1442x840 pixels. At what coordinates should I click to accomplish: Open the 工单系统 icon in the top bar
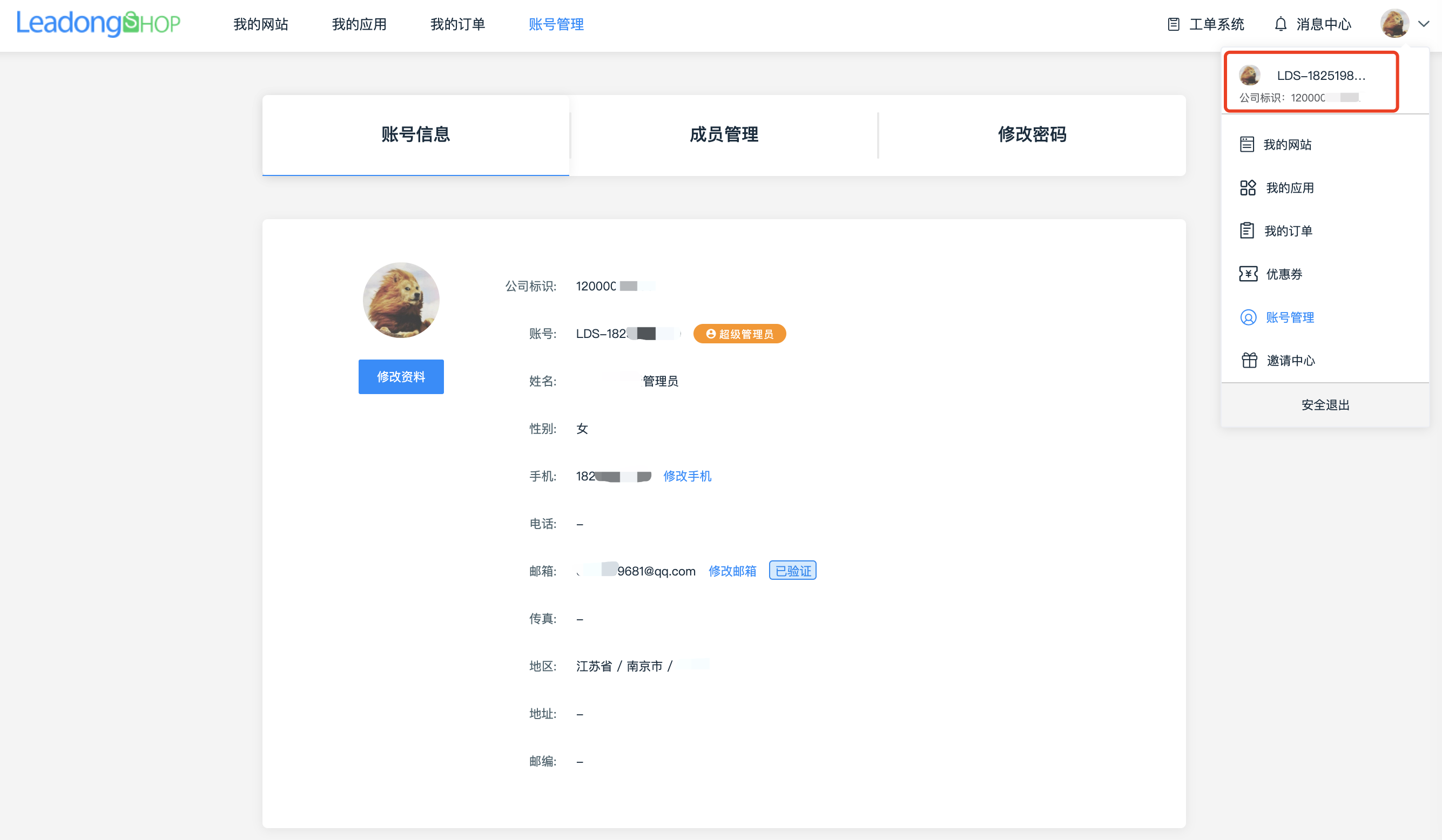(1204, 24)
